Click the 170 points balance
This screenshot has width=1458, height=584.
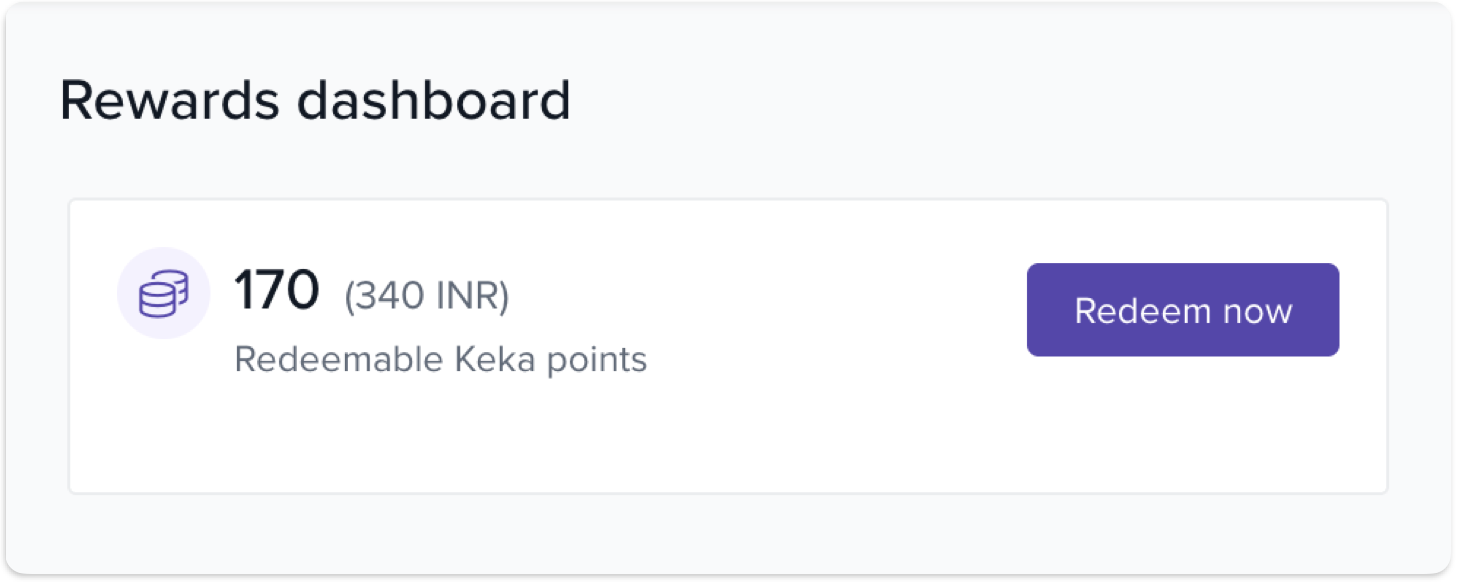(276, 291)
